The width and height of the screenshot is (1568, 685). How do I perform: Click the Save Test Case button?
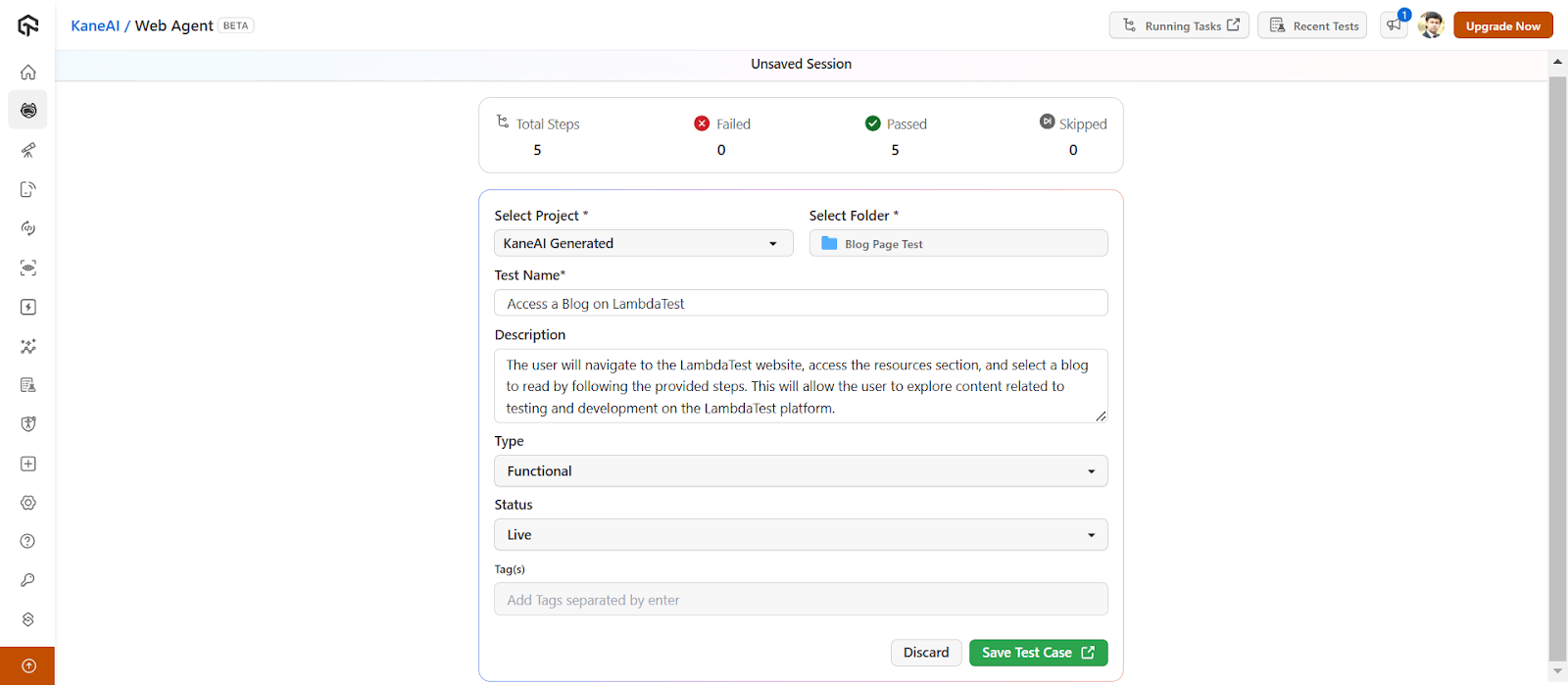click(1038, 653)
